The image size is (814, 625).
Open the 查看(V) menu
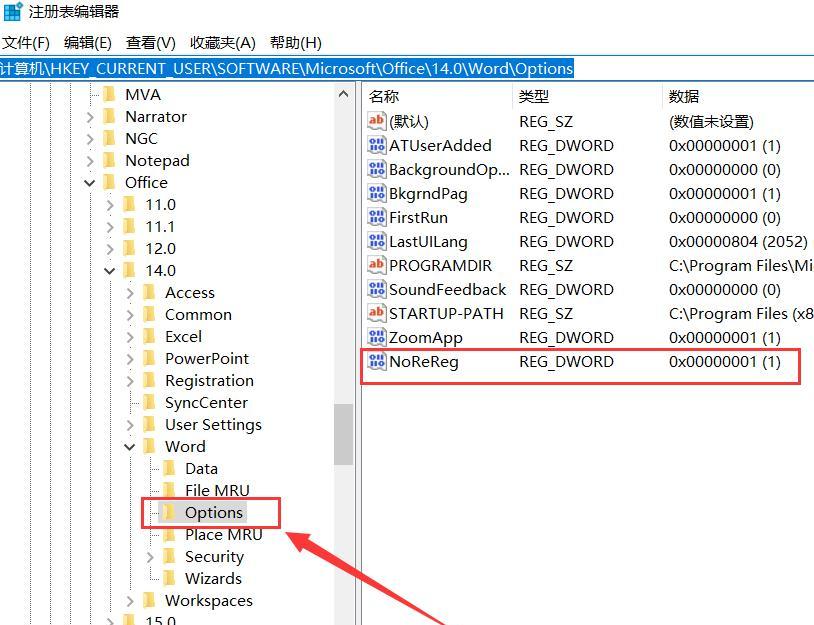tap(150, 43)
